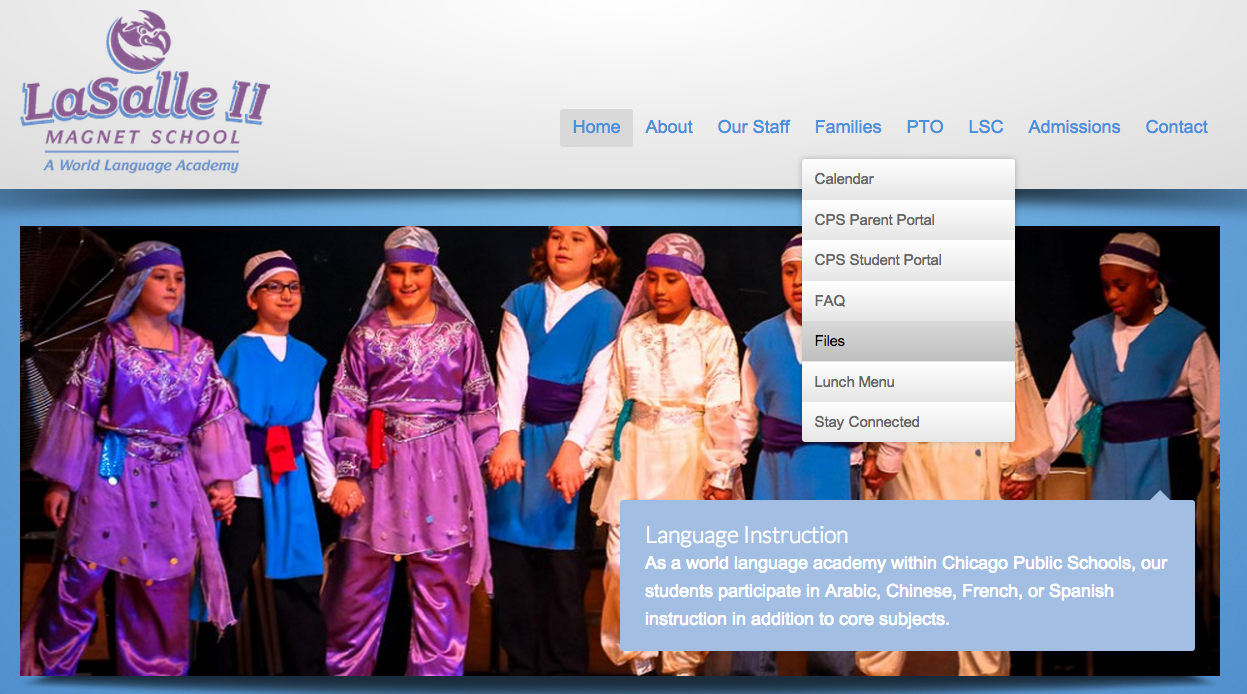Screen dimensions: 1247x694
Task: Select Stay Connected from the dropdown
Action: [x=908, y=422]
